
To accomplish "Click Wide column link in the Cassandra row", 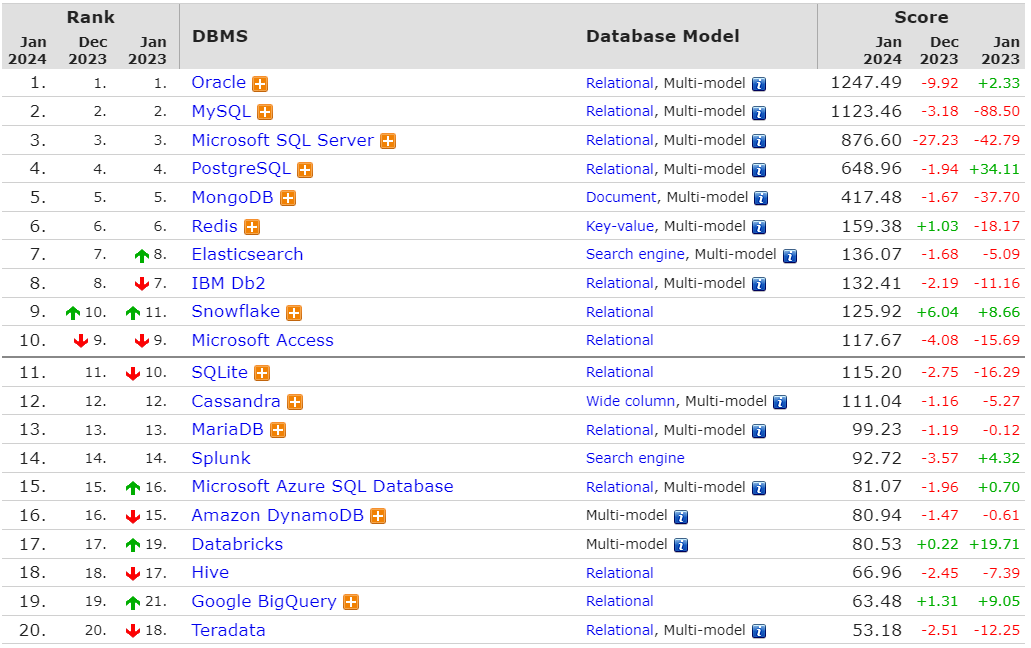I will (631, 402).
